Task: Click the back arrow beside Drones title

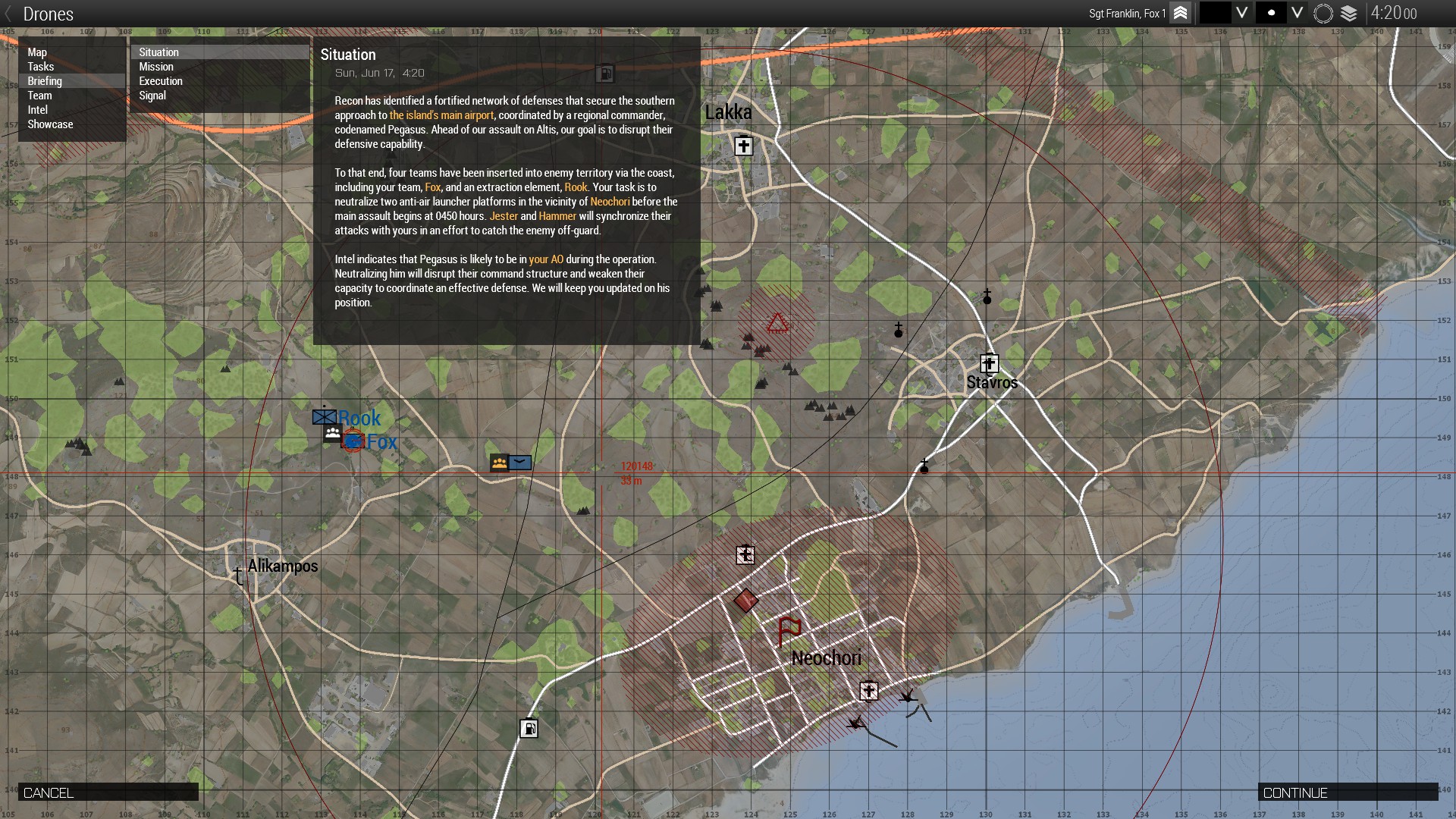Action: point(8,13)
